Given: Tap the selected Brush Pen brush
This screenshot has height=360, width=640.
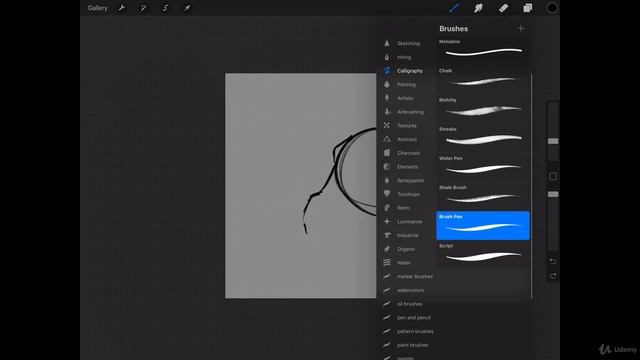Looking at the screenshot, I should [x=483, y=225].
